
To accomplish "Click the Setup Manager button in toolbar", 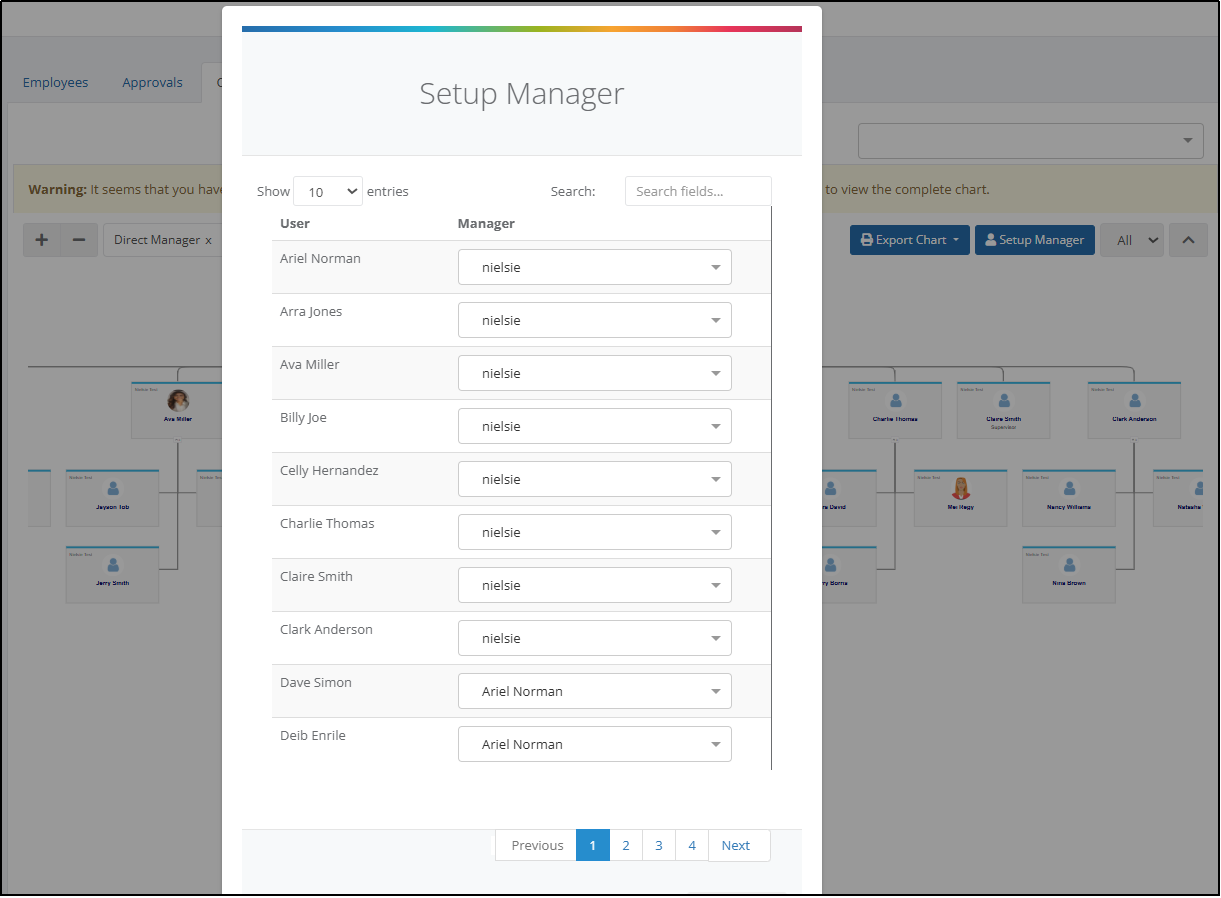I will tap(1035, 240).
